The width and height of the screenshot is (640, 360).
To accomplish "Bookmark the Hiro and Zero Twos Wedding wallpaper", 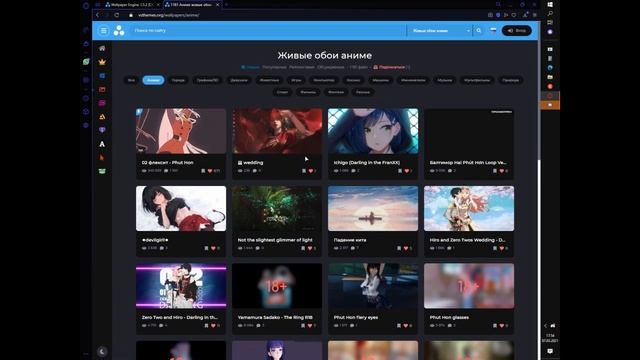I will (495, 248).
